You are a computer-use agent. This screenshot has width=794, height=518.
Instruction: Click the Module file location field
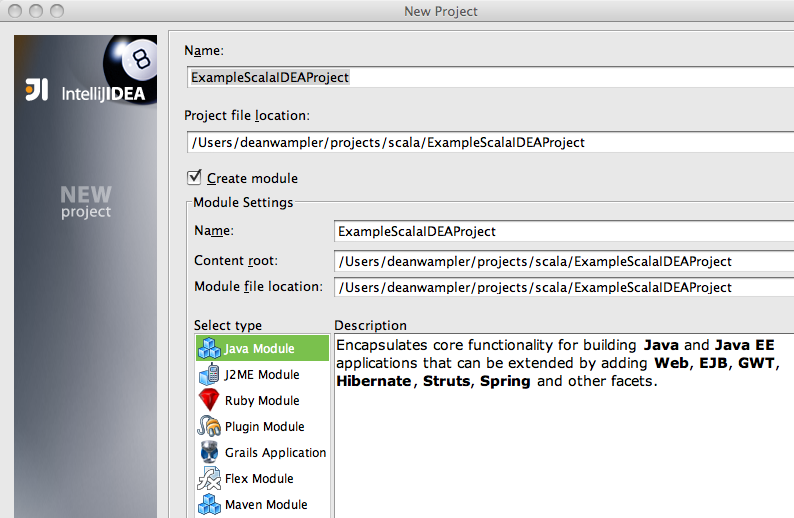[564, 287]
